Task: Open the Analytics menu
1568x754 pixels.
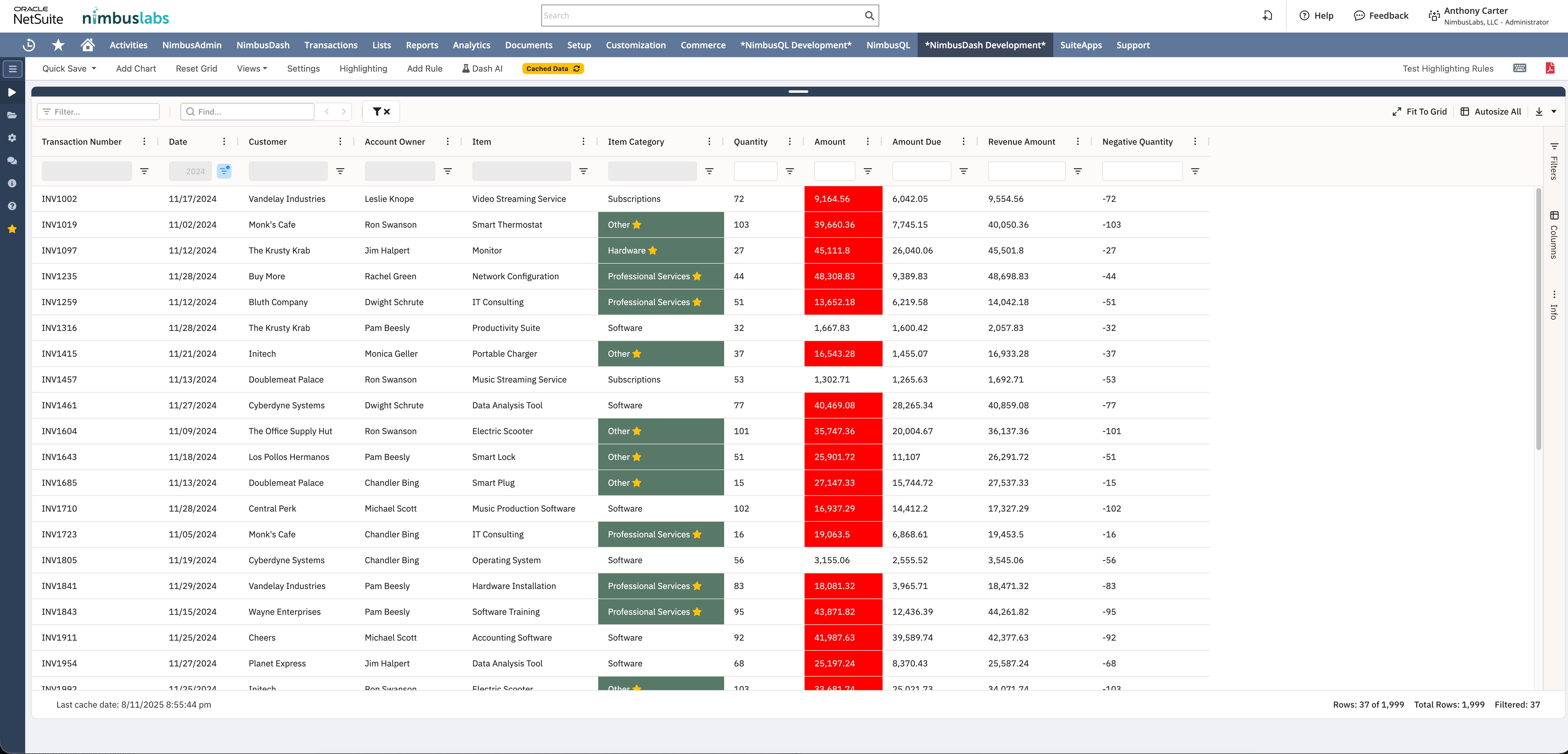Action: (x=471, y=45)
